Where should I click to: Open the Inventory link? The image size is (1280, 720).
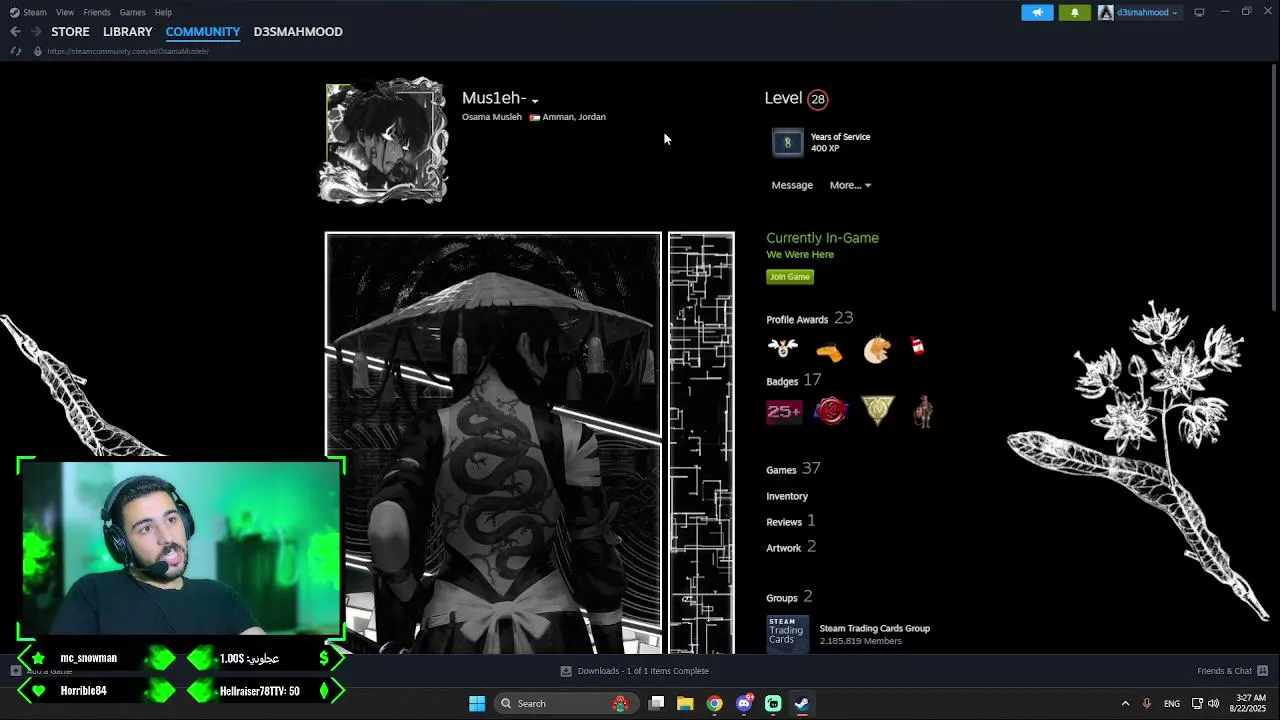point(787,496)
